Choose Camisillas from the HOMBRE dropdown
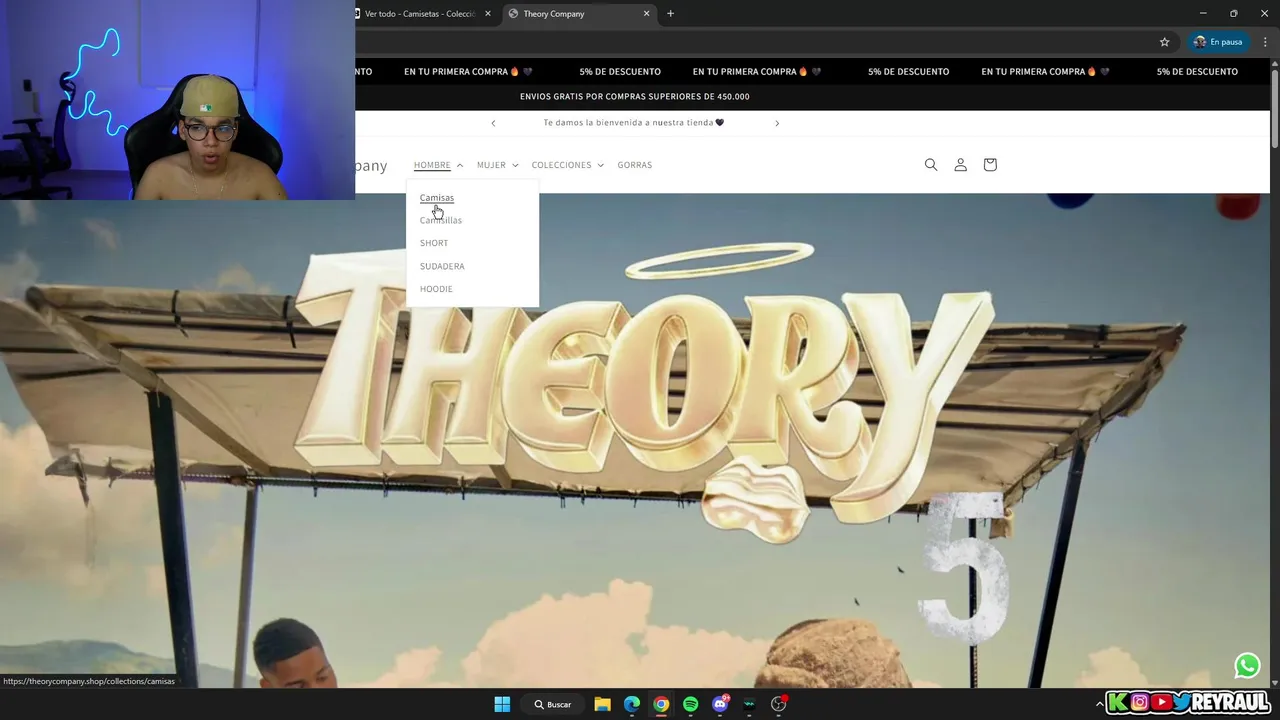The image size is (1280, 720). coord(441,220)
